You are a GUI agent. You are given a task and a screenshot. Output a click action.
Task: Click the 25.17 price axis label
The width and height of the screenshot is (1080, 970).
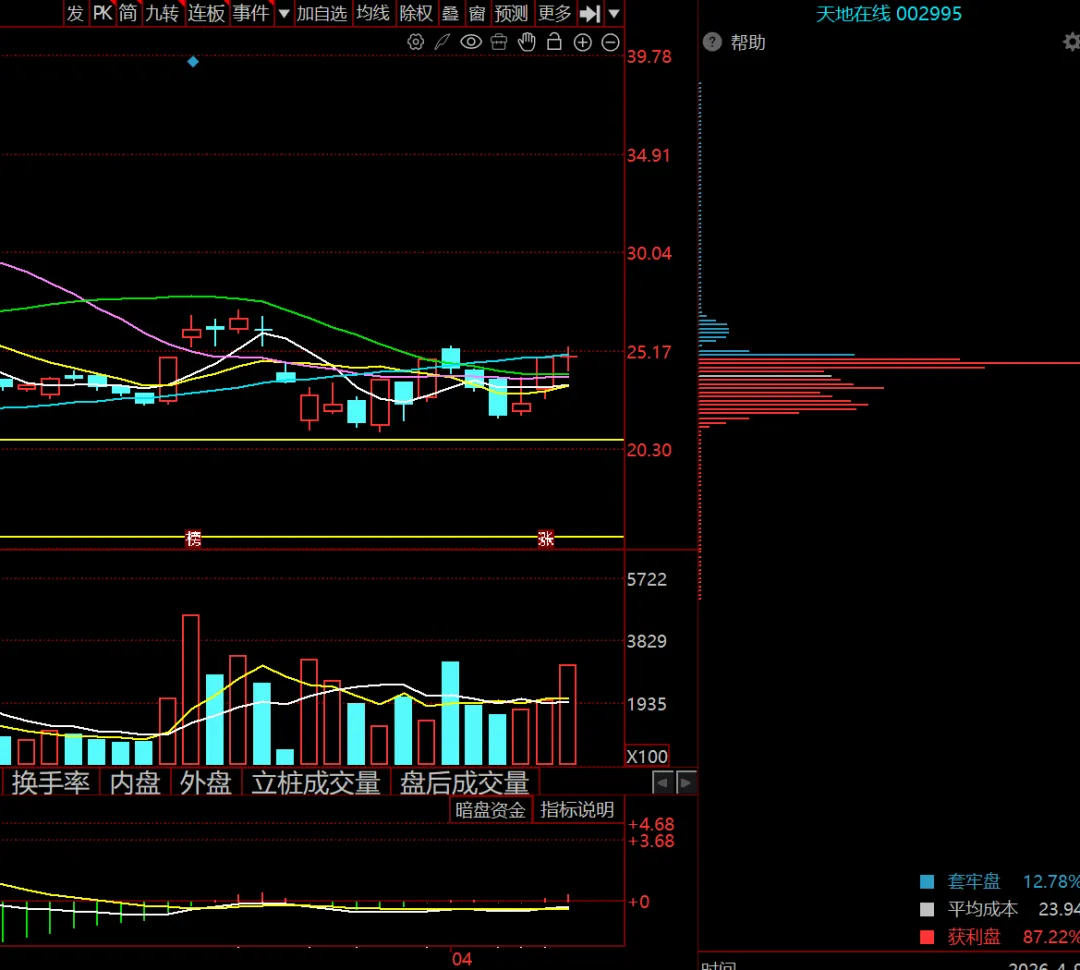coord(649,353)
